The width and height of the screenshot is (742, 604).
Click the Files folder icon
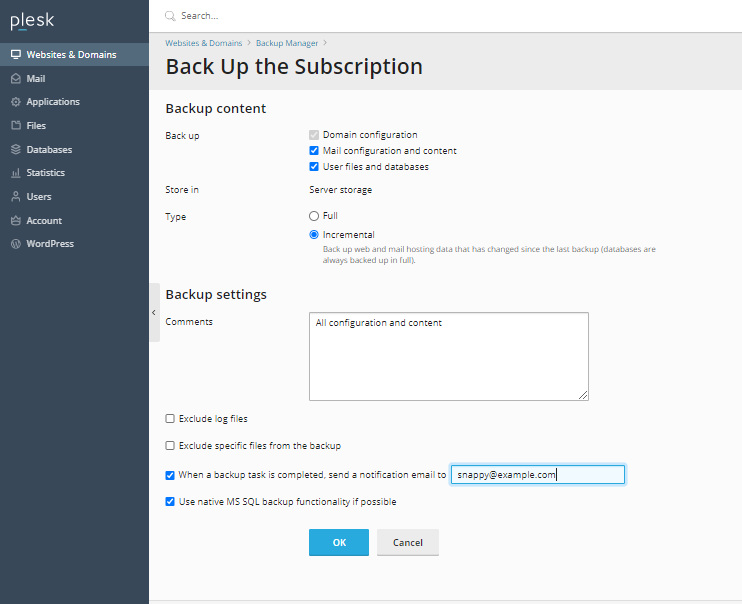16,126
